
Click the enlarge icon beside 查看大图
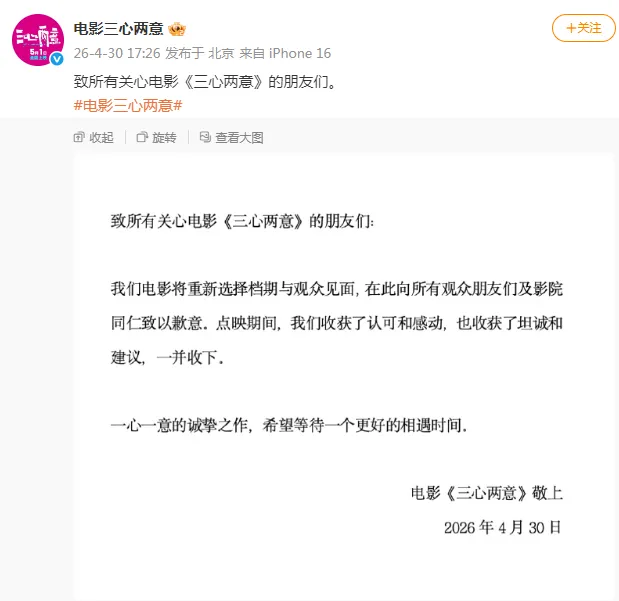(205, 137)
